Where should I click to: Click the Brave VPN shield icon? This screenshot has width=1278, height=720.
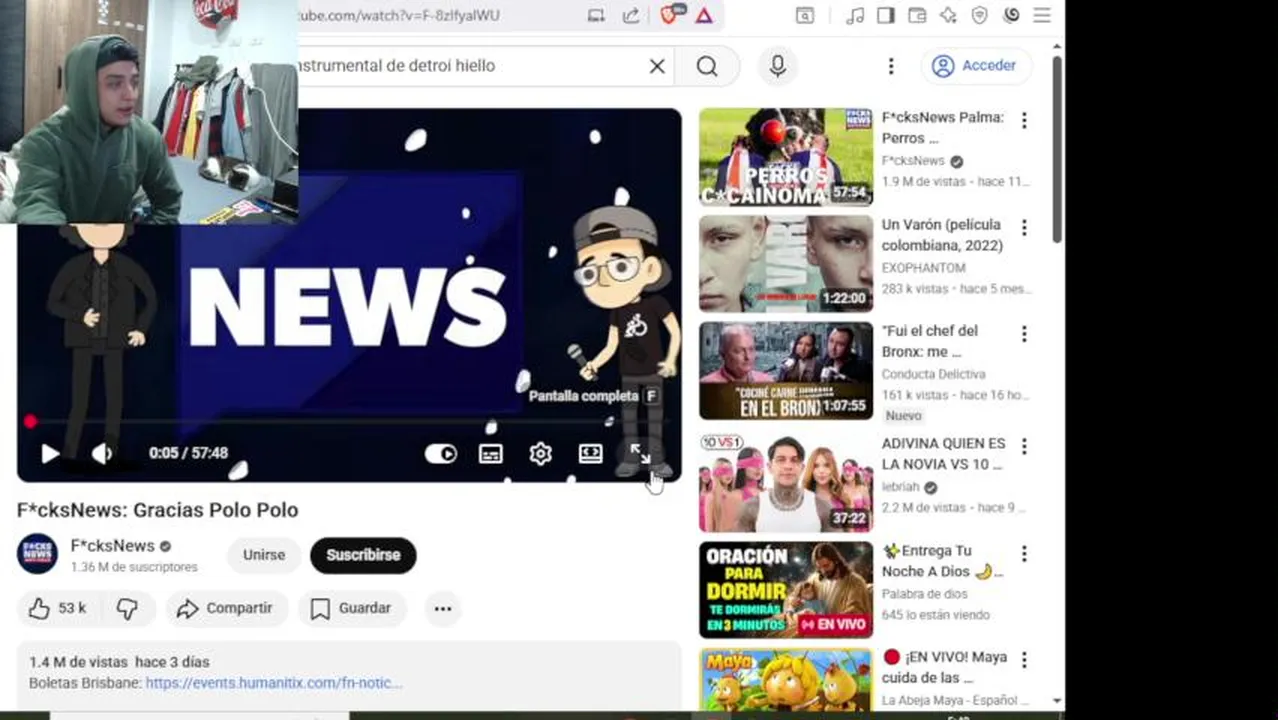click(x=980, y=15)
